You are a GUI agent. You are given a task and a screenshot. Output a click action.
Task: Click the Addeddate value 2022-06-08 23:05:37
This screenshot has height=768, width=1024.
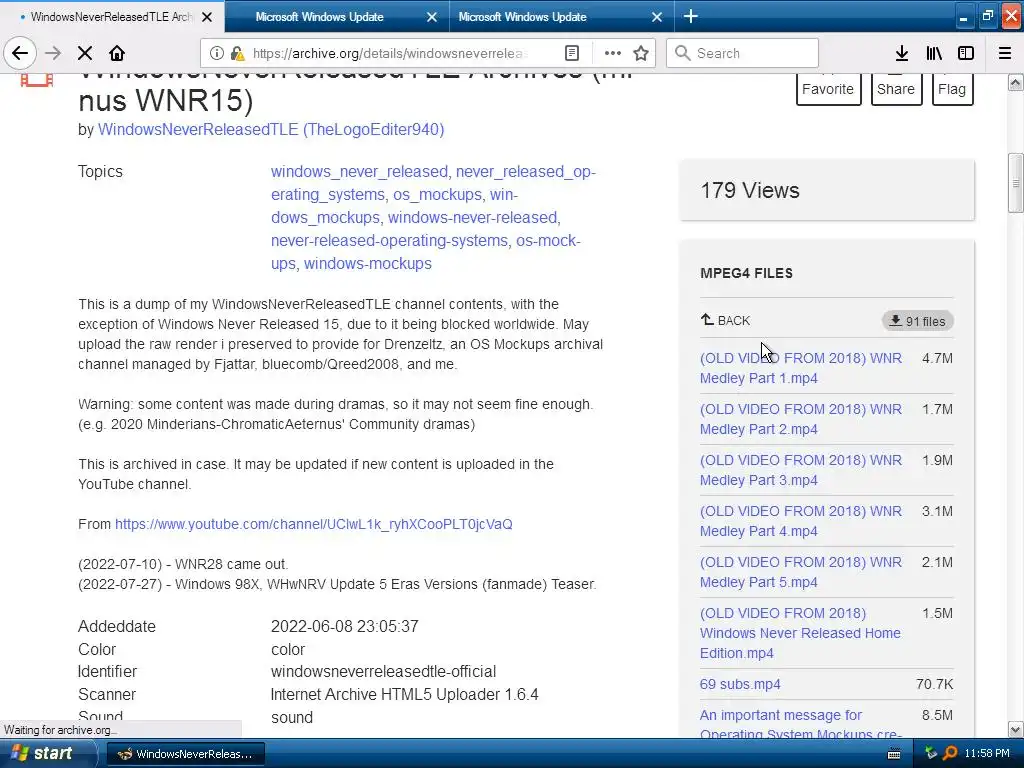[345, 626]
